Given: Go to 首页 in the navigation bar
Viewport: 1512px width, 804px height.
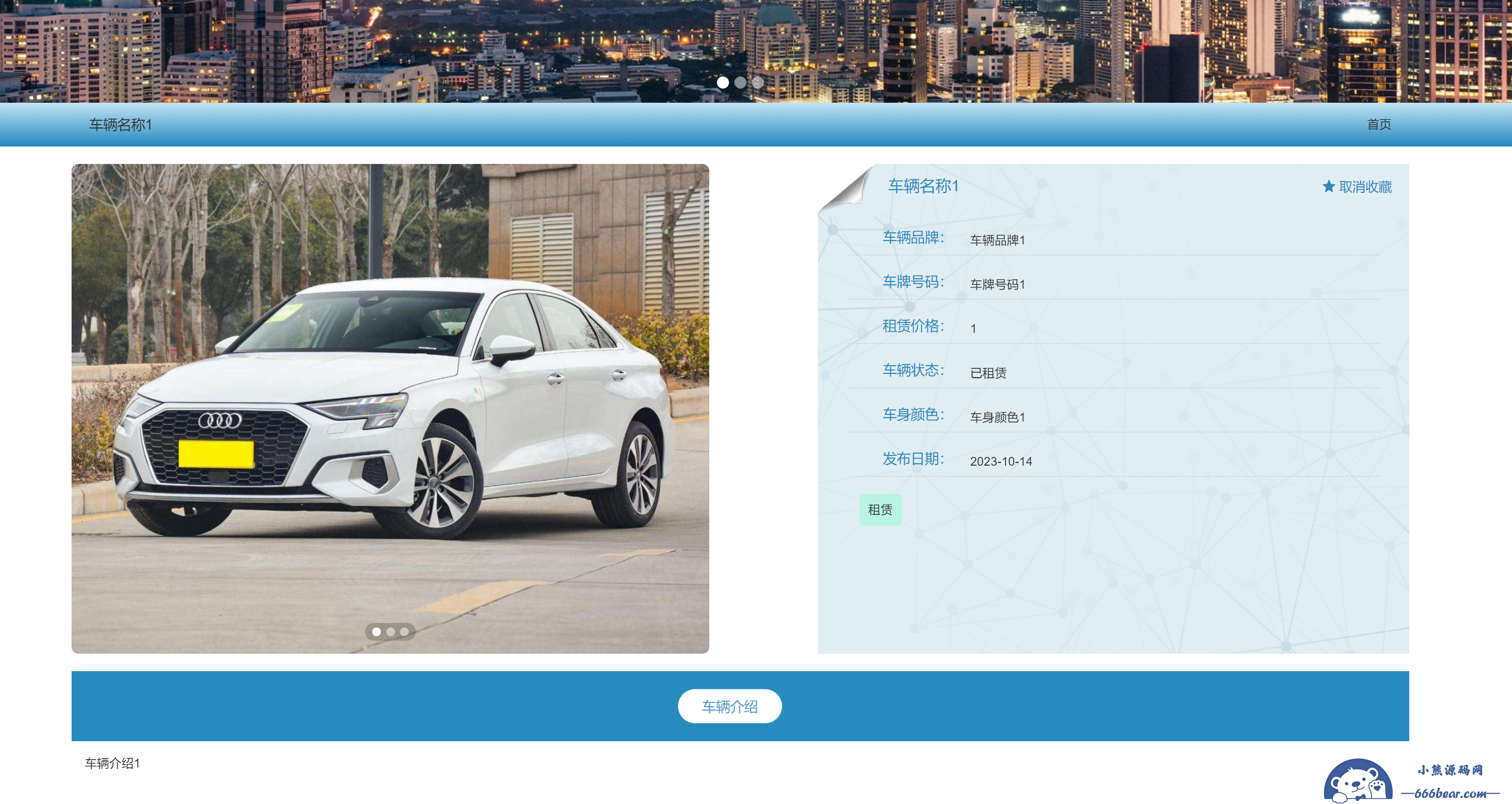Looking at the screenshot, I should [x=1379, y=125].
